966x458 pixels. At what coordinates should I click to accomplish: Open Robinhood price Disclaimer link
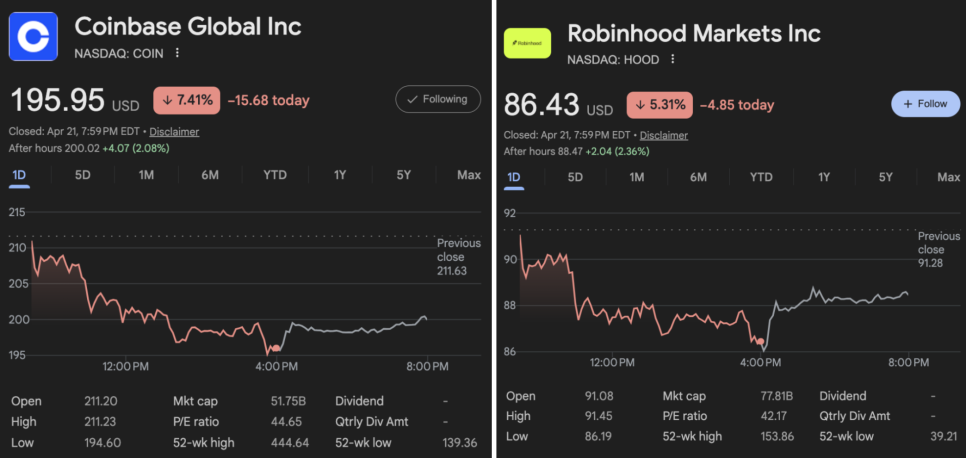tap(664, 135)
